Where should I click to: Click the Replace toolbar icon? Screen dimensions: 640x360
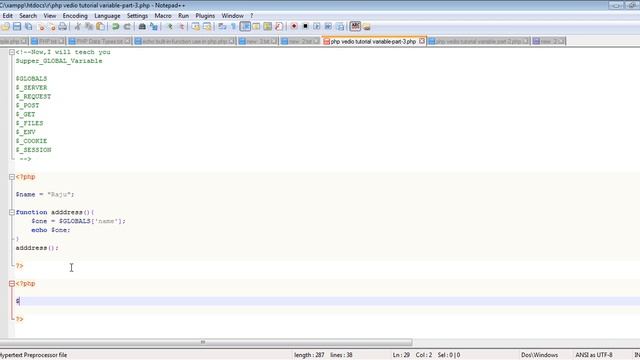pyautogui.click(x=154, y=27)
